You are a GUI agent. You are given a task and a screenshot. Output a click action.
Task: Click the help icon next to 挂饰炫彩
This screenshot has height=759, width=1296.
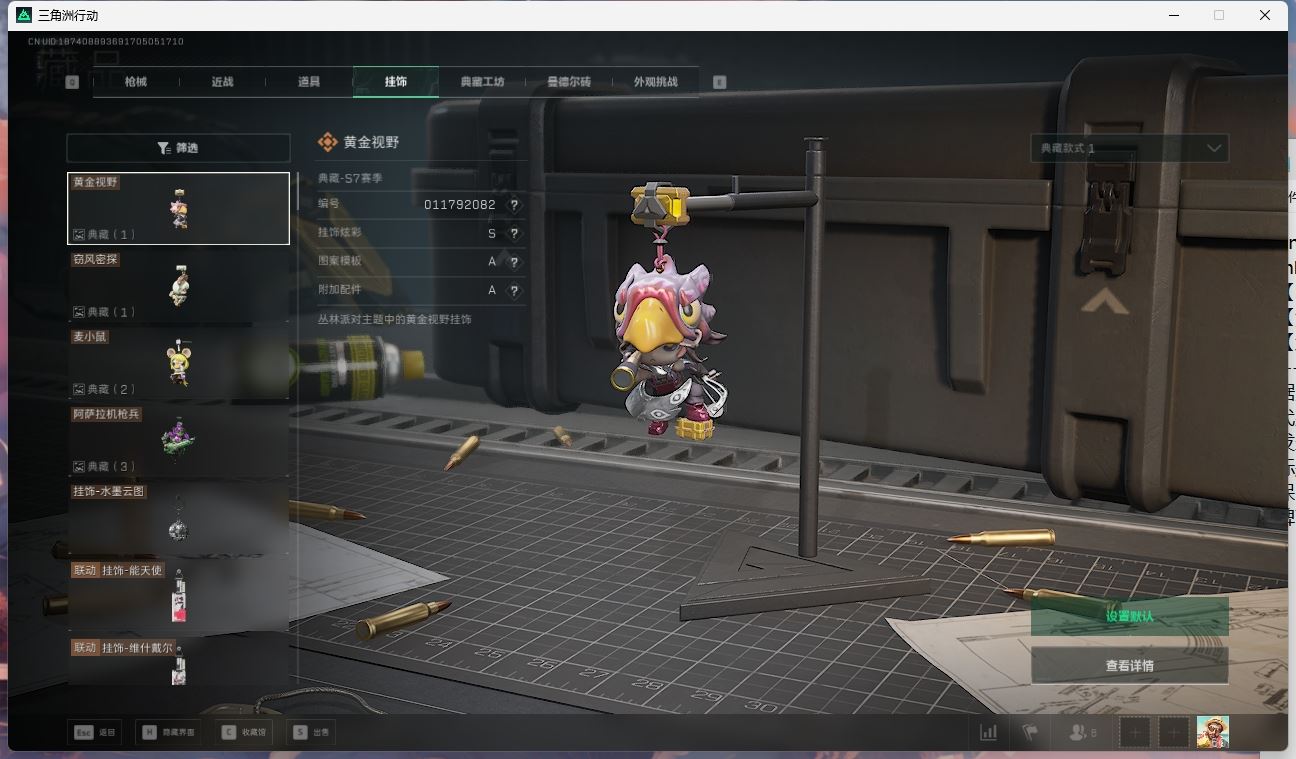pyautogui.click(x=514, y=234)
